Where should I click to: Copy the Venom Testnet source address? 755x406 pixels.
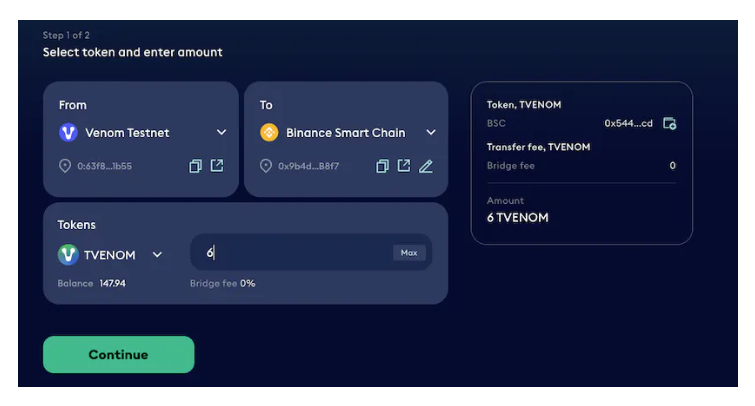[195, 166]
